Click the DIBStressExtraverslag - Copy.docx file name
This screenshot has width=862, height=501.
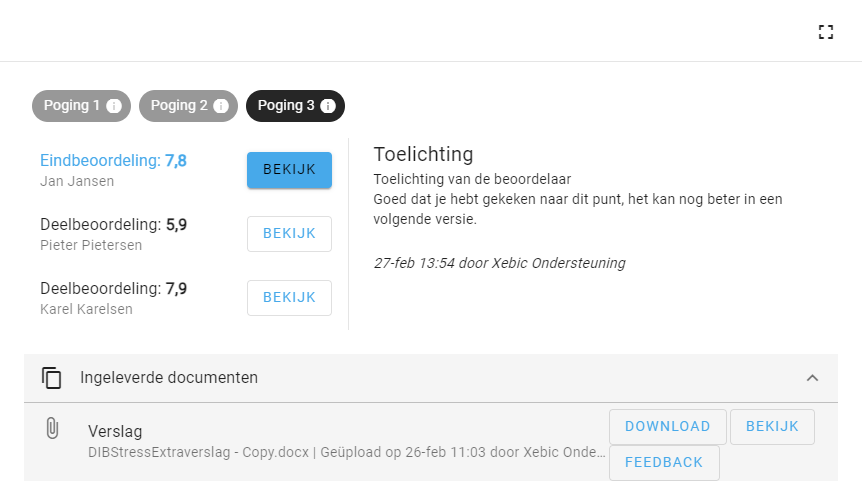(198, 452)
